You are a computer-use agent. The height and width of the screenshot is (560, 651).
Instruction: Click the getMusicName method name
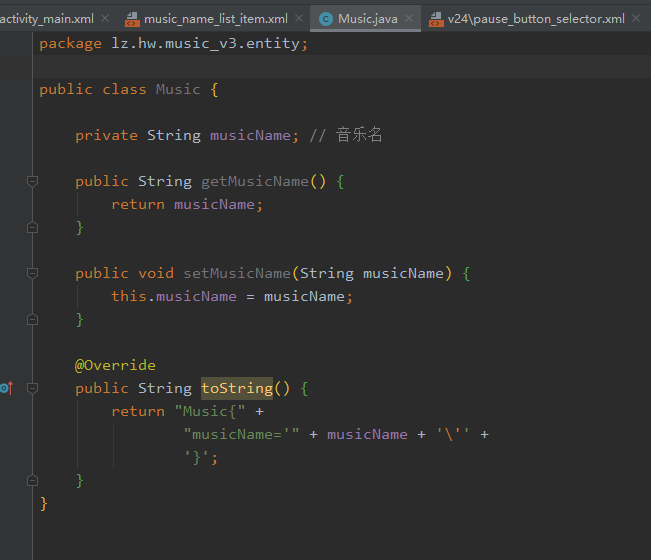coord(255,181)
